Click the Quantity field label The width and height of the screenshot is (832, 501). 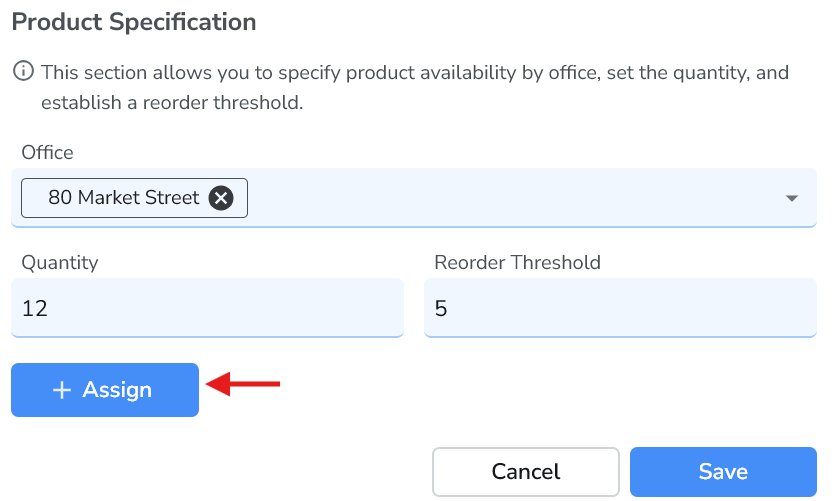[x=60, y=263]
